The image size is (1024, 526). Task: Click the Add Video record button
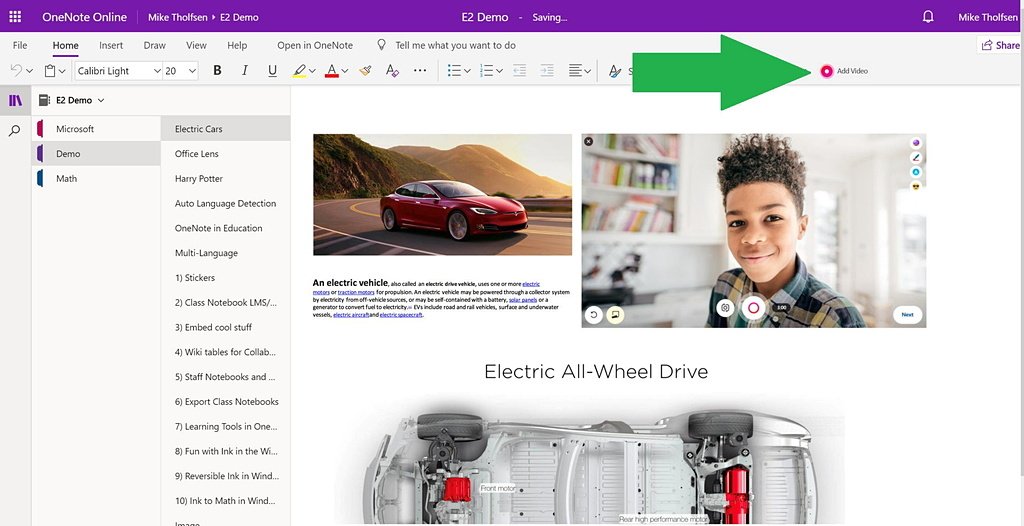tap(827, 71)
